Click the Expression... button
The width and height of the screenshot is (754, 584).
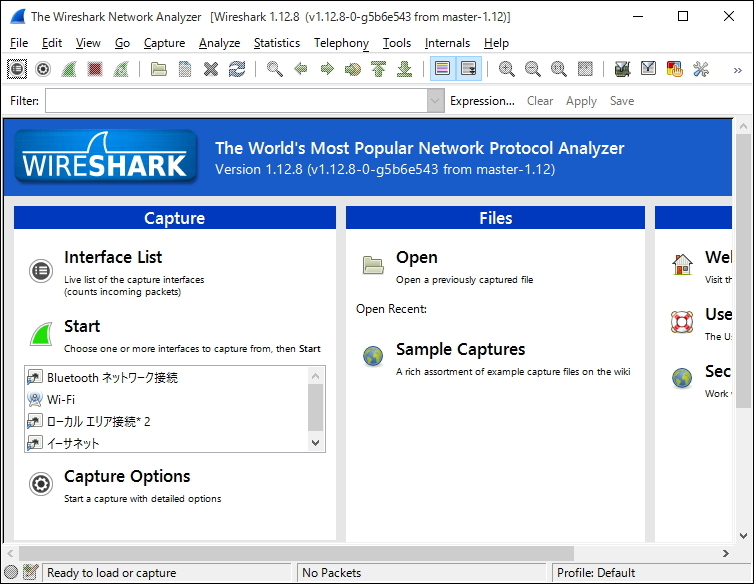tap(482, 101)
